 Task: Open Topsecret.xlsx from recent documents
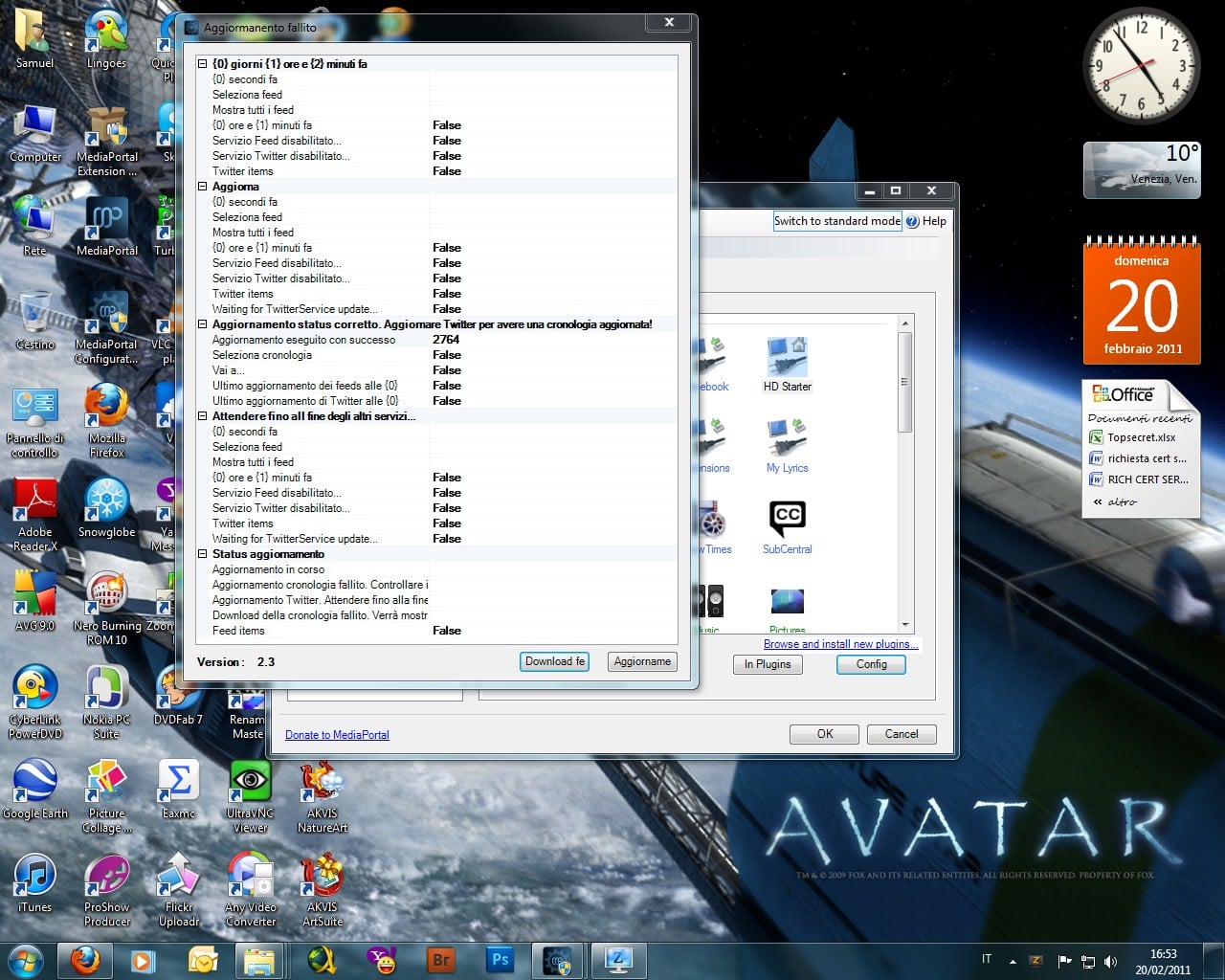[1141, 437]
